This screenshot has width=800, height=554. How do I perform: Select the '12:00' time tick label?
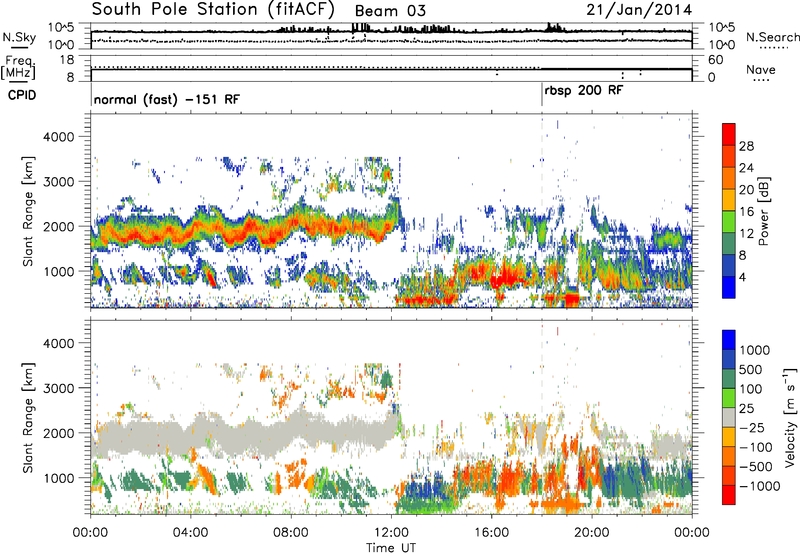pyautogui.click(x=391, y=533)
